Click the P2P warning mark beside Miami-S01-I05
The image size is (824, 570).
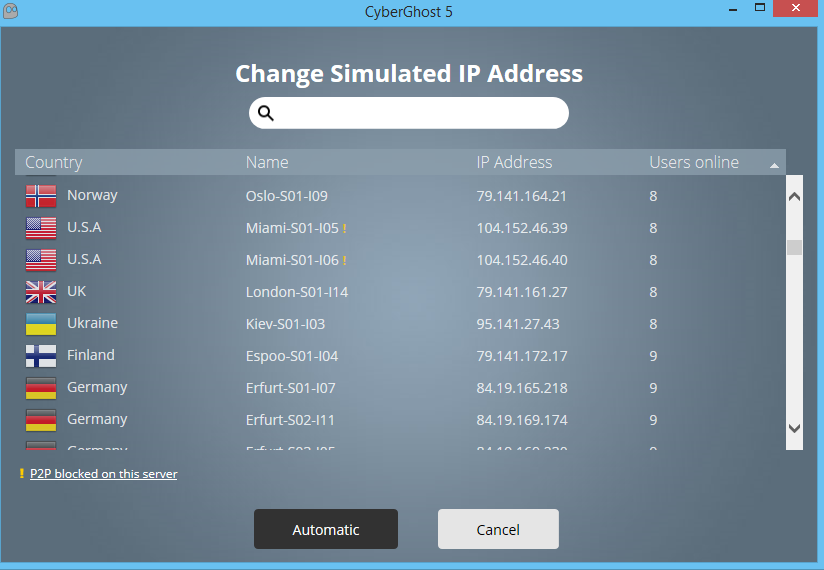pos(344,229)
